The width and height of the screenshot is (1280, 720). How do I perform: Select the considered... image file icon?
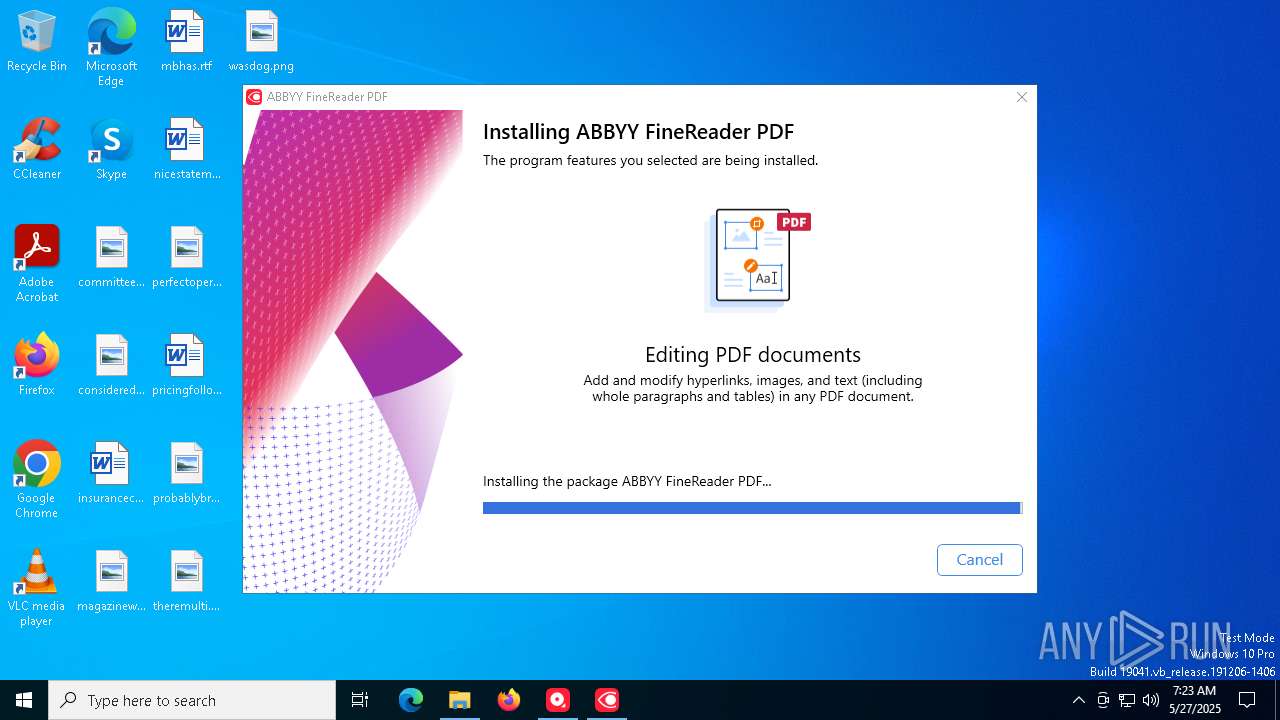[111, 366]
